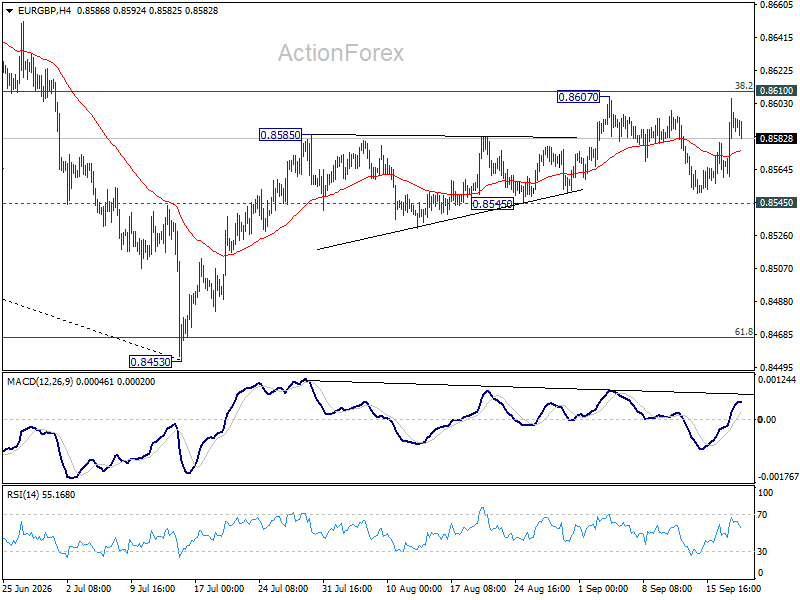Click the 1 Sep 00:00 time axis label
The width and height of the screenshot is (800, 600).
(x=604, y=589)
